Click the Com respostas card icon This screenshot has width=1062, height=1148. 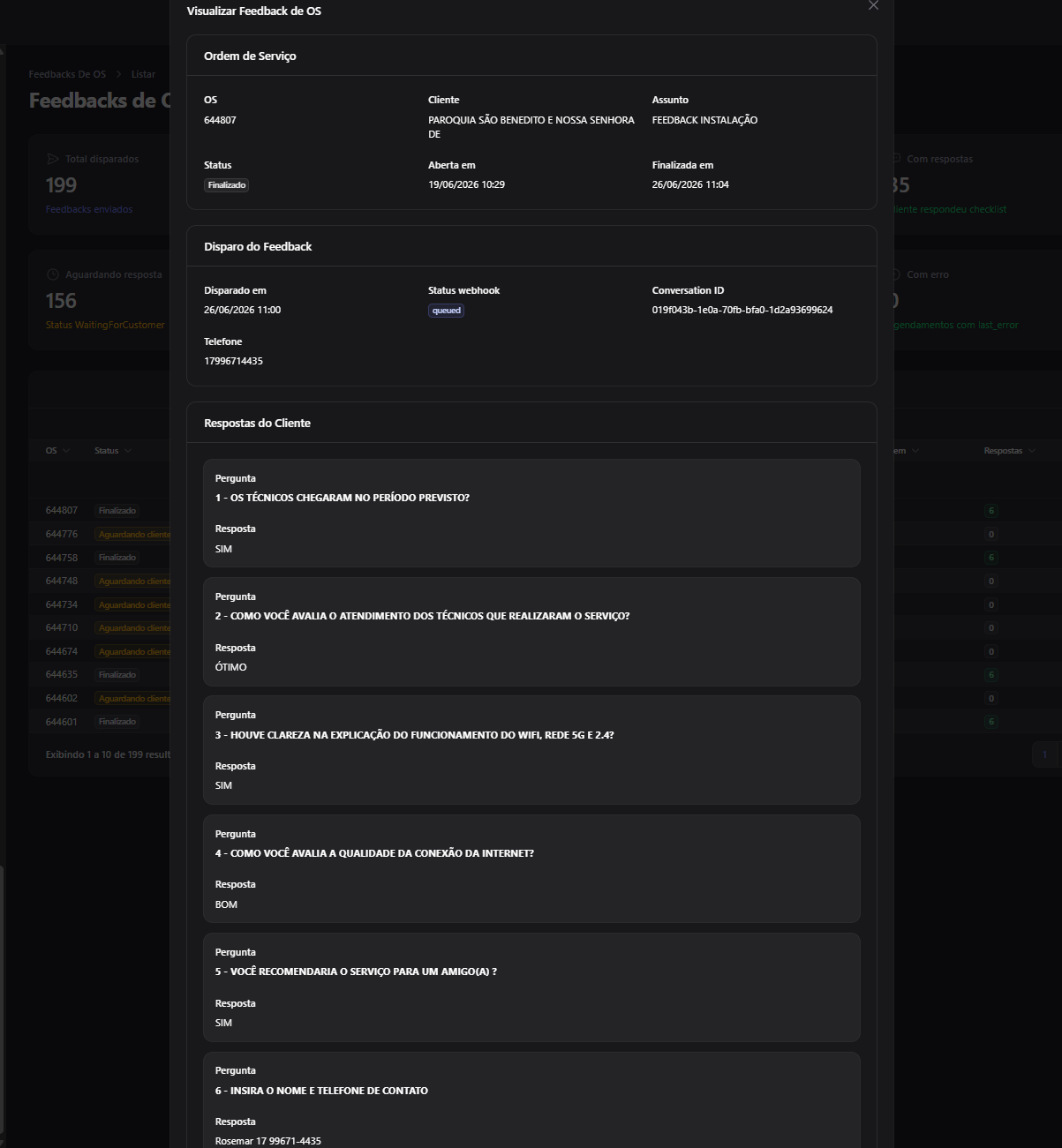tap(897, 159)
